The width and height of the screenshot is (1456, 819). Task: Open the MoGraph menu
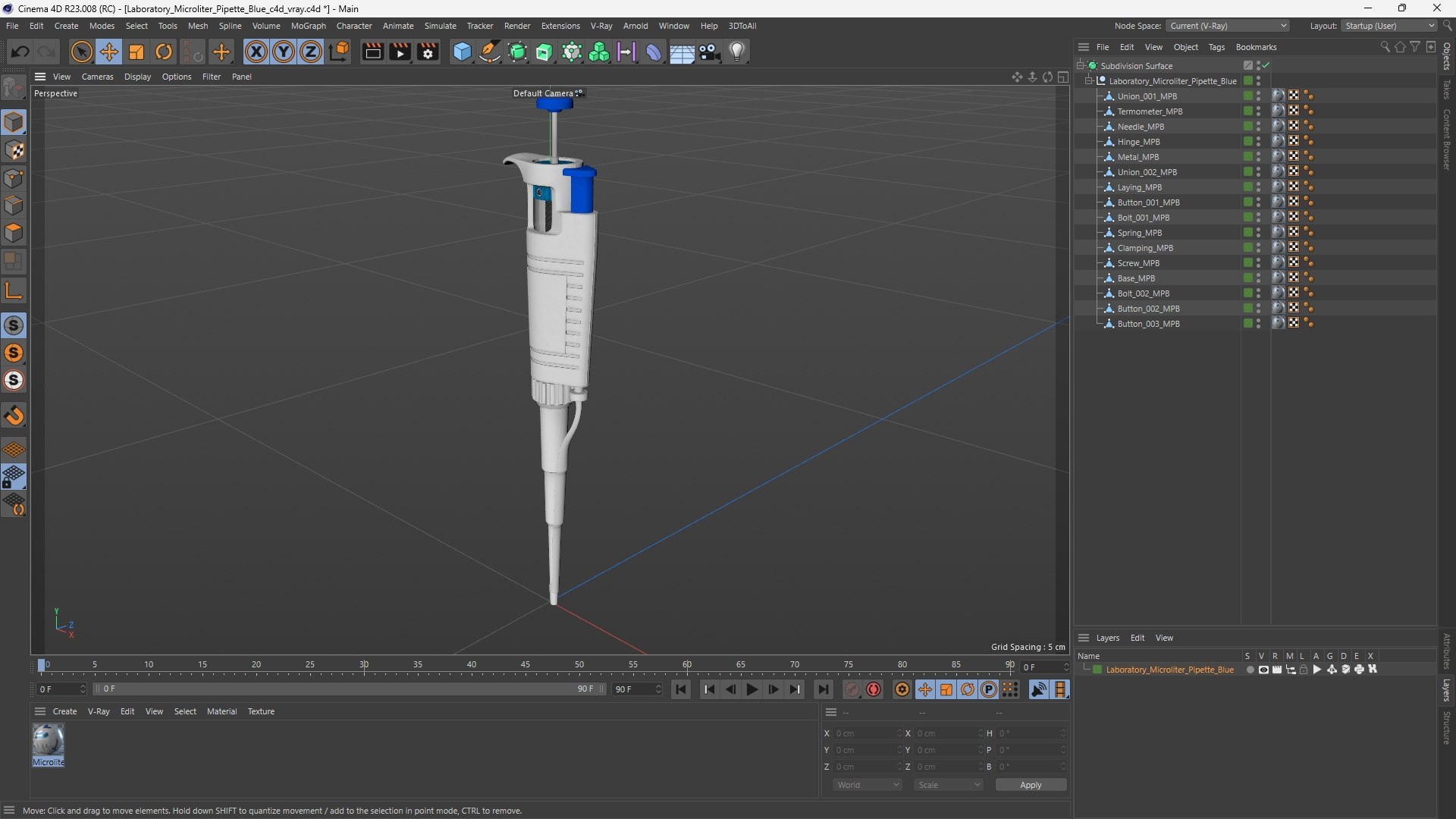[x=308, y=26]
